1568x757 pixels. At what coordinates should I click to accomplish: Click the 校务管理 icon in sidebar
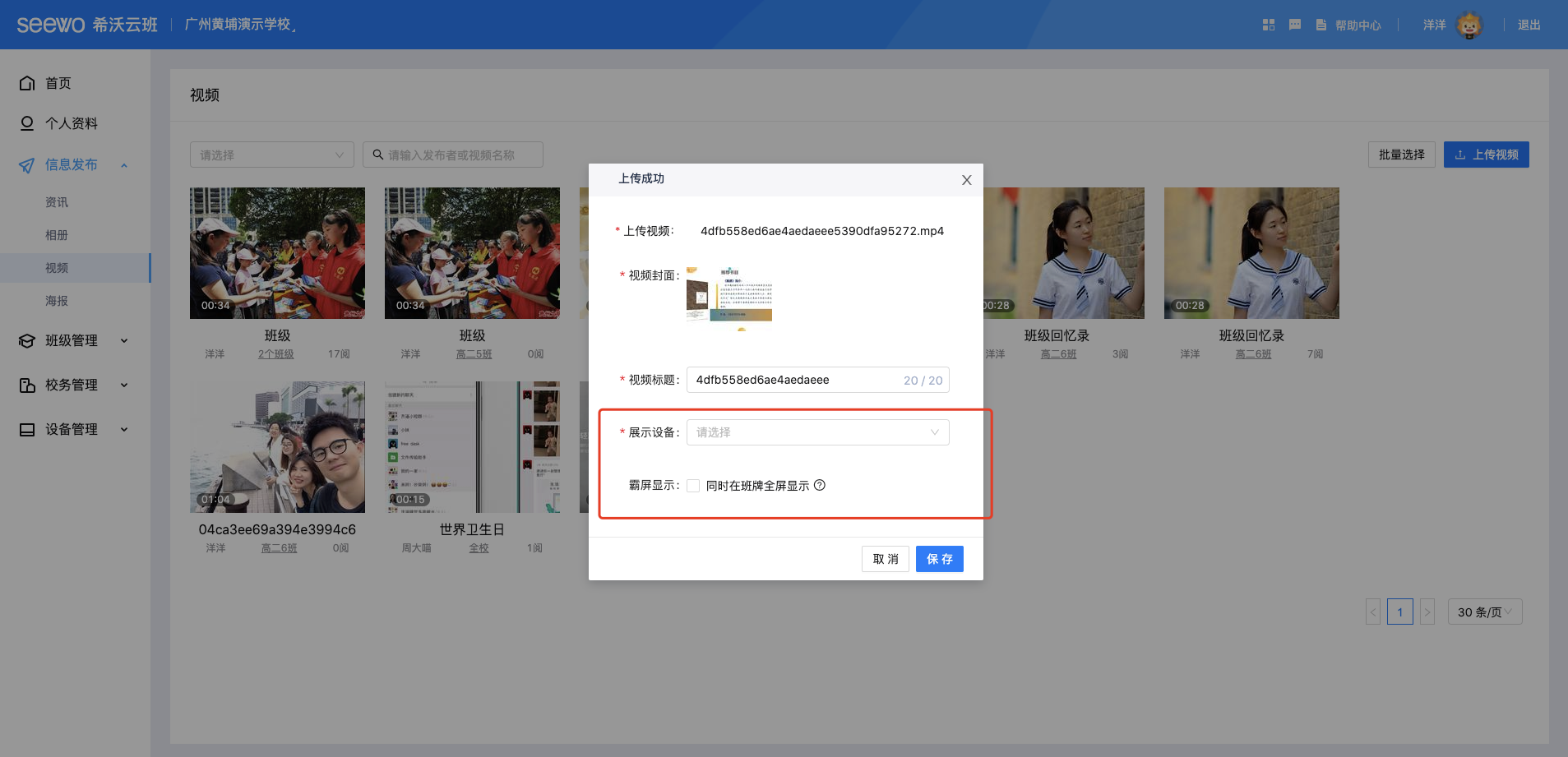coord(27,385)
